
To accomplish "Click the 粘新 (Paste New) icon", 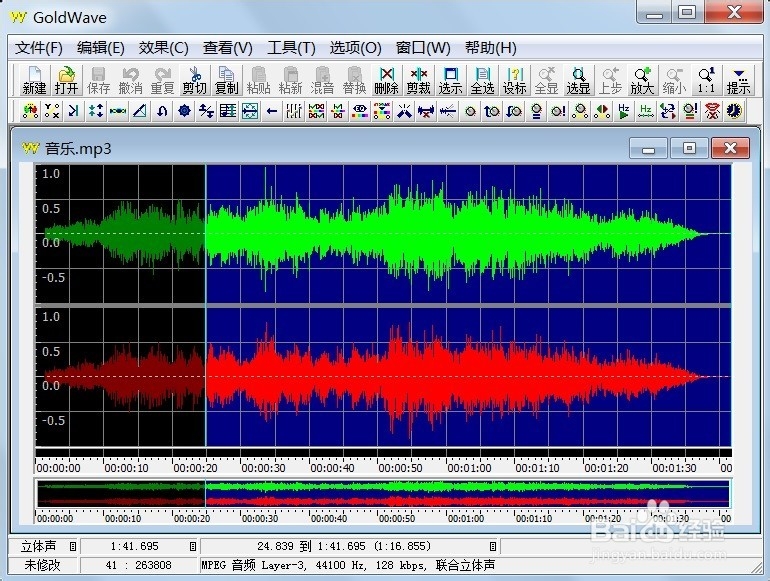I will point(290,80).
